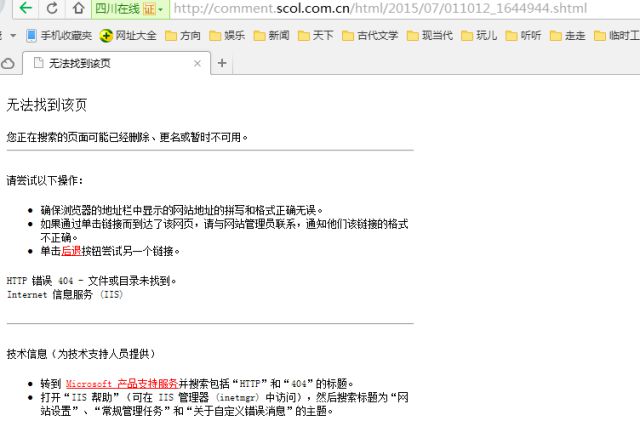This screenshot has height=421, width=640.
Task: Click the address bar URL field
Action: 400,9
